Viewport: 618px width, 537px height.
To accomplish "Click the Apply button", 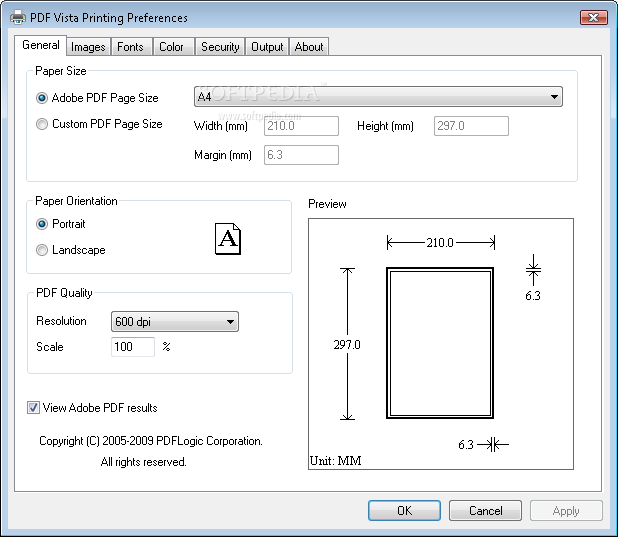I will (x=566, y=511).
